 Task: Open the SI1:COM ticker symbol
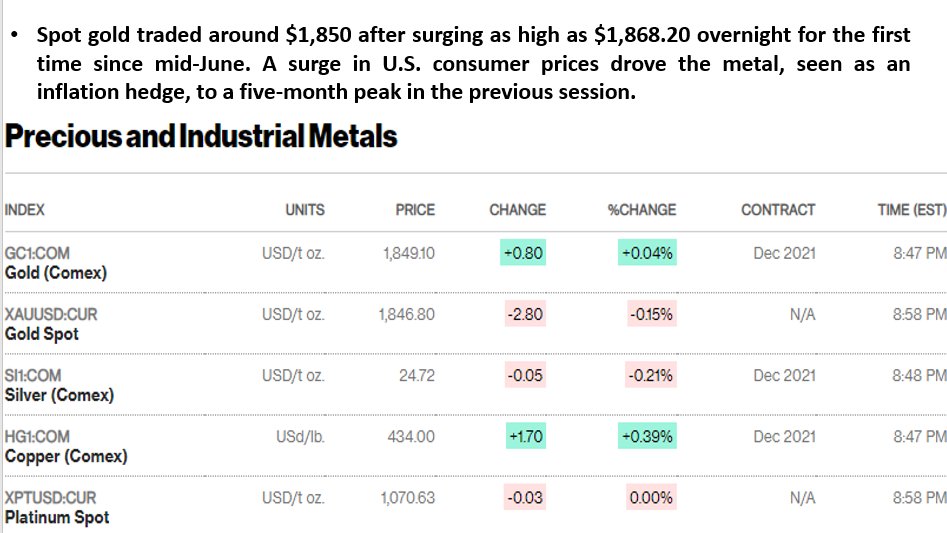point(33,375)
